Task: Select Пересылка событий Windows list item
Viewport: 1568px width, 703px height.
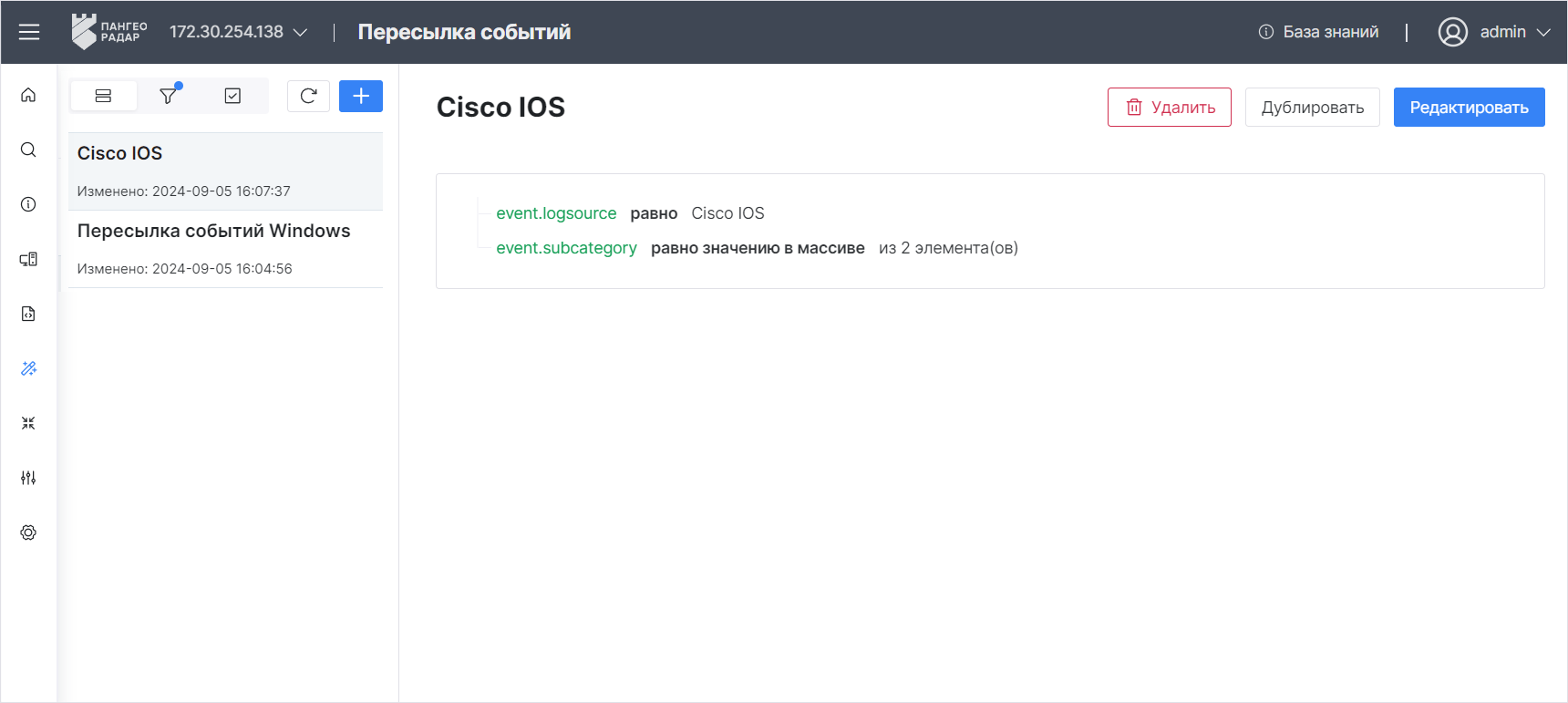Action: (225, 249)
